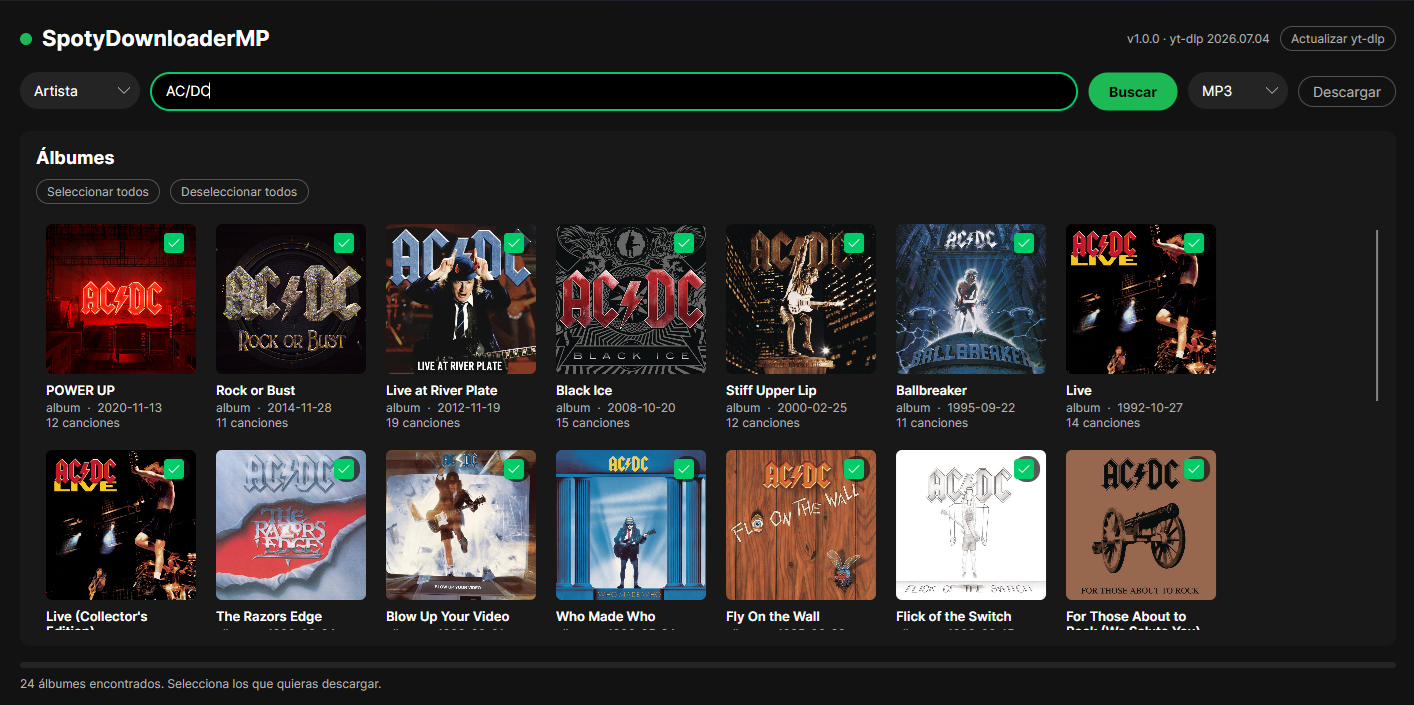Open the Artista search type dropdown
Screen dimensions: 1414x705
(80, 91)
